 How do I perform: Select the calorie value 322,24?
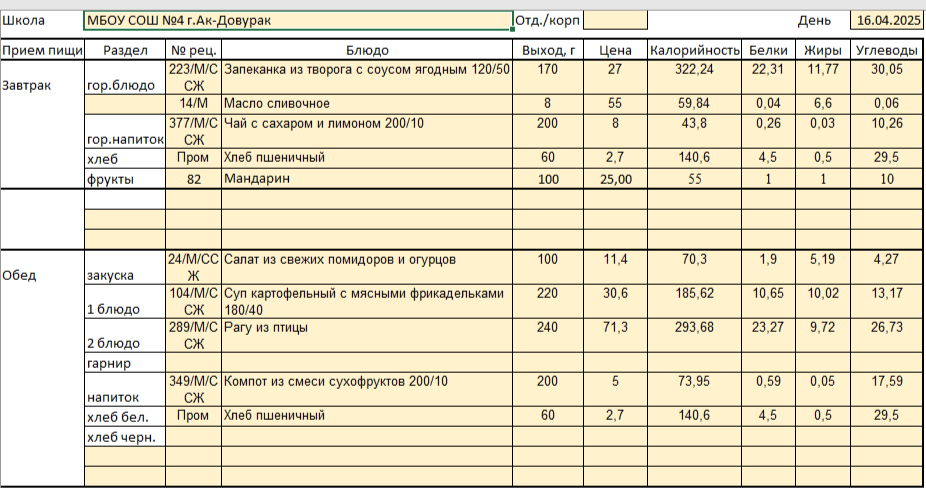point(694,69)
